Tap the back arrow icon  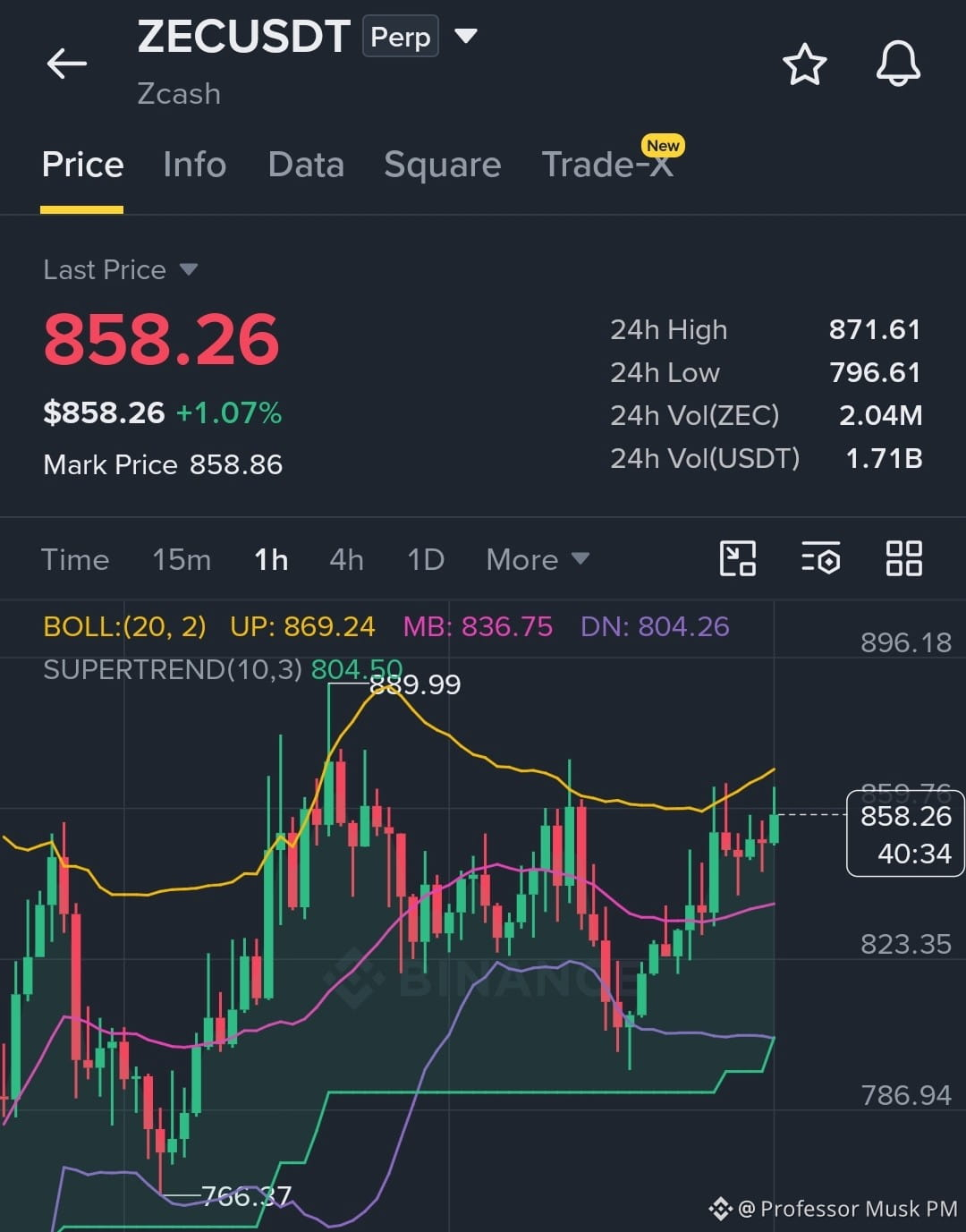[67, 64]
